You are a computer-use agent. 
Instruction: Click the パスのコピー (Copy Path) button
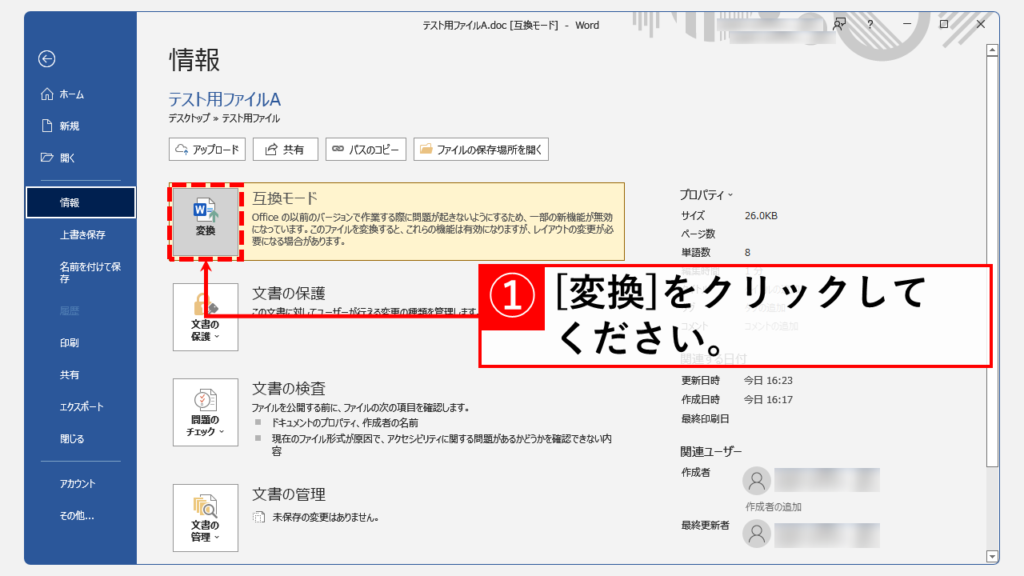pos(366,149)
